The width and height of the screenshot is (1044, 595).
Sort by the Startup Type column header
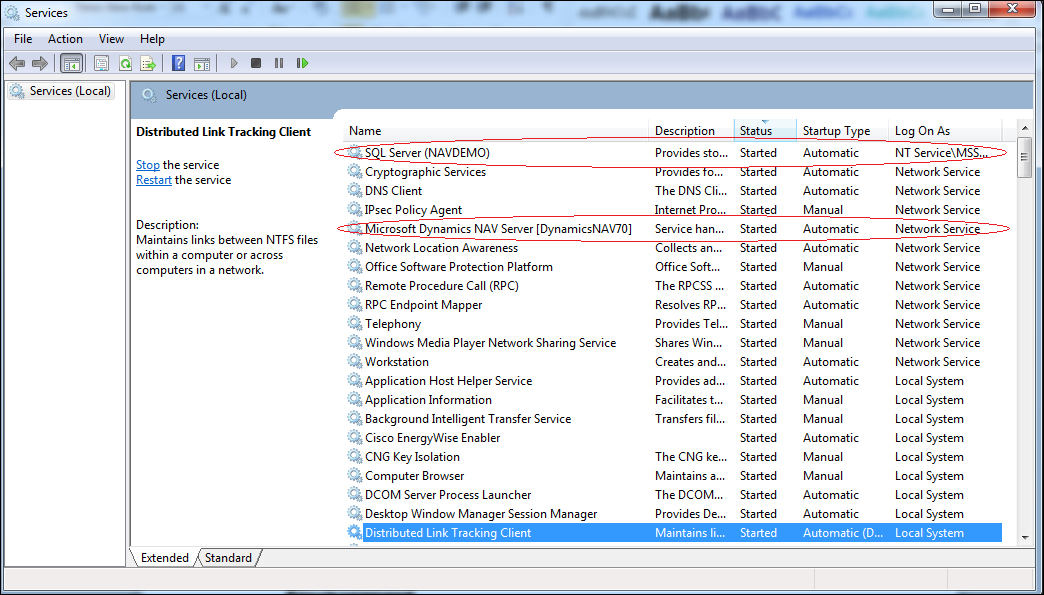tap(842, 130)
